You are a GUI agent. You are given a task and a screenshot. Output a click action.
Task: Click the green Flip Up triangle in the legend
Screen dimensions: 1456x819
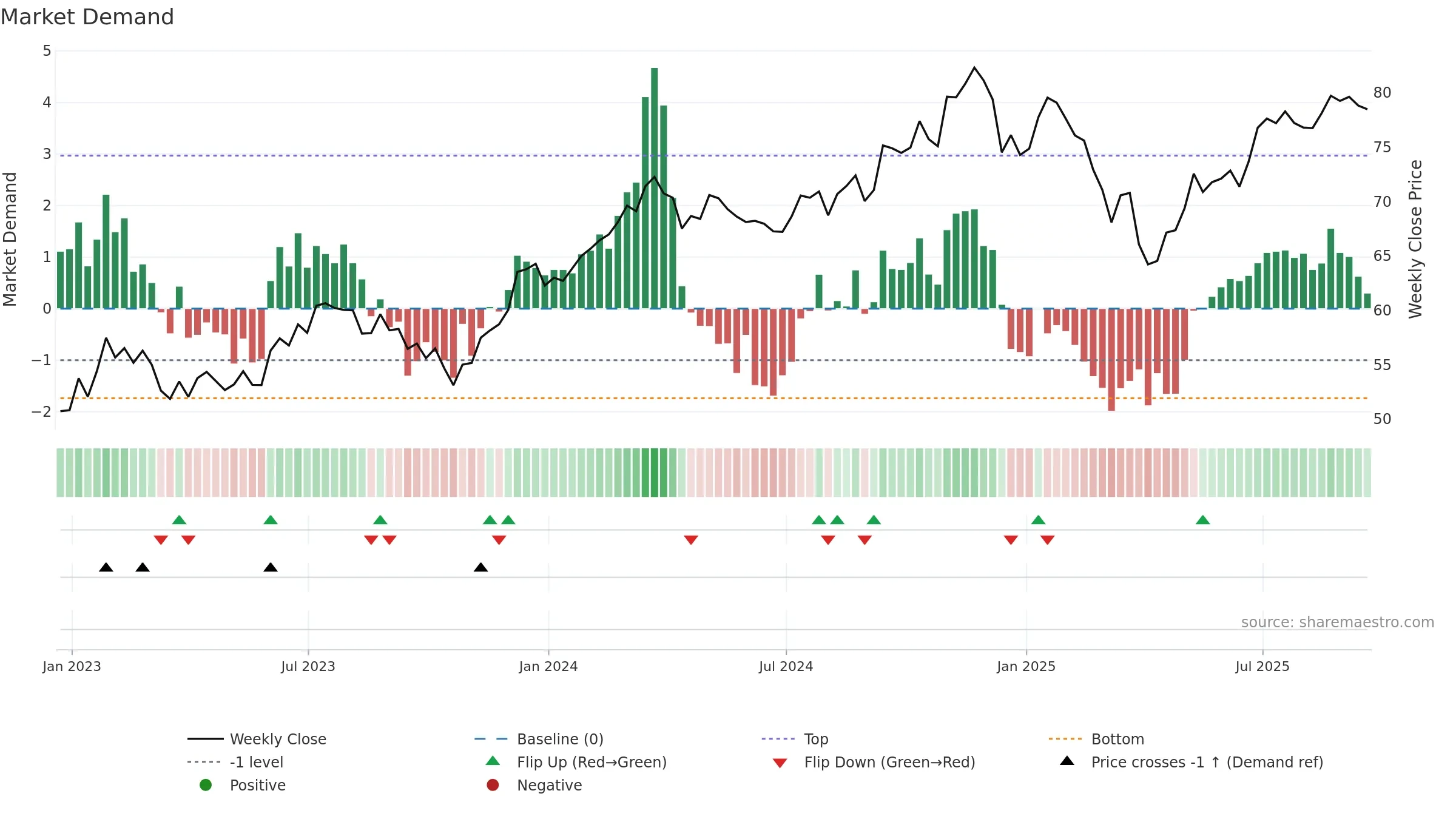click(493, 761)
